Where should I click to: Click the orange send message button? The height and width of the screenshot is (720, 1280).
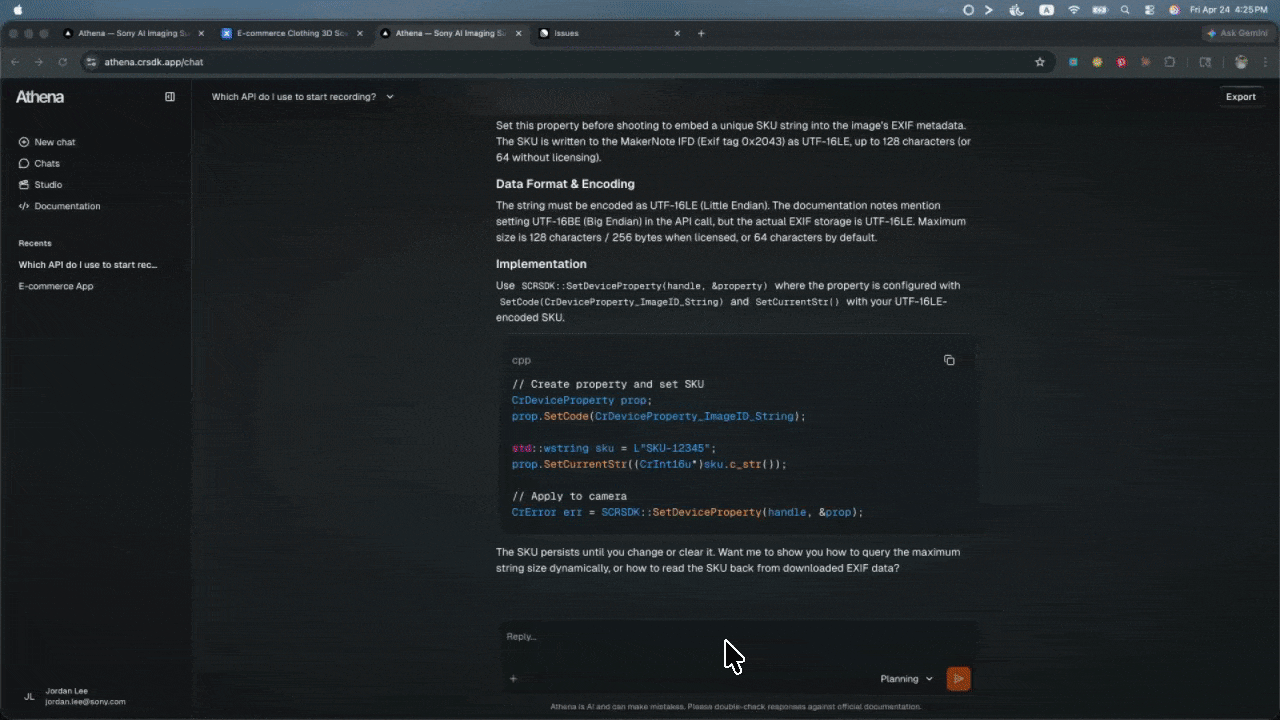[958, 679]
